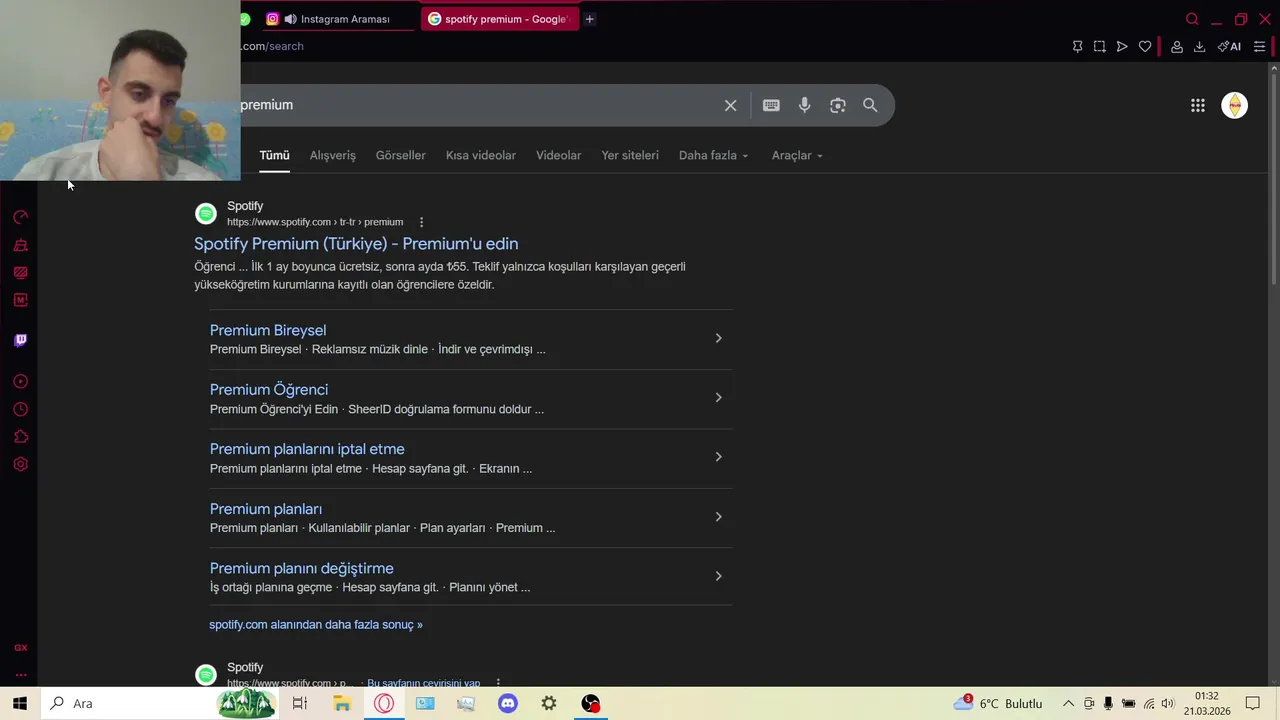
Task: Open the on-screen keyboard input tool
Action: [771, 105]
